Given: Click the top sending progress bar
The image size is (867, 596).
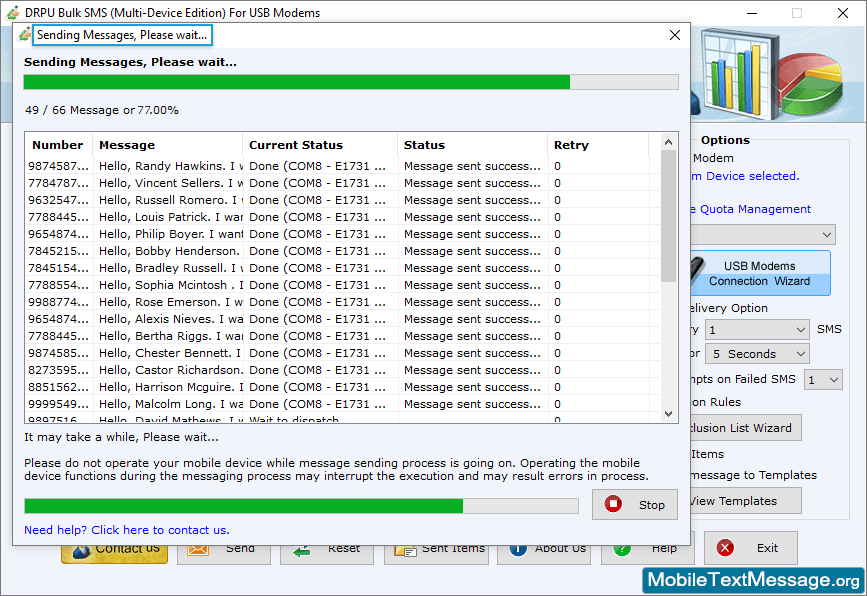Looking at the screenshot, I should [351, 82].
